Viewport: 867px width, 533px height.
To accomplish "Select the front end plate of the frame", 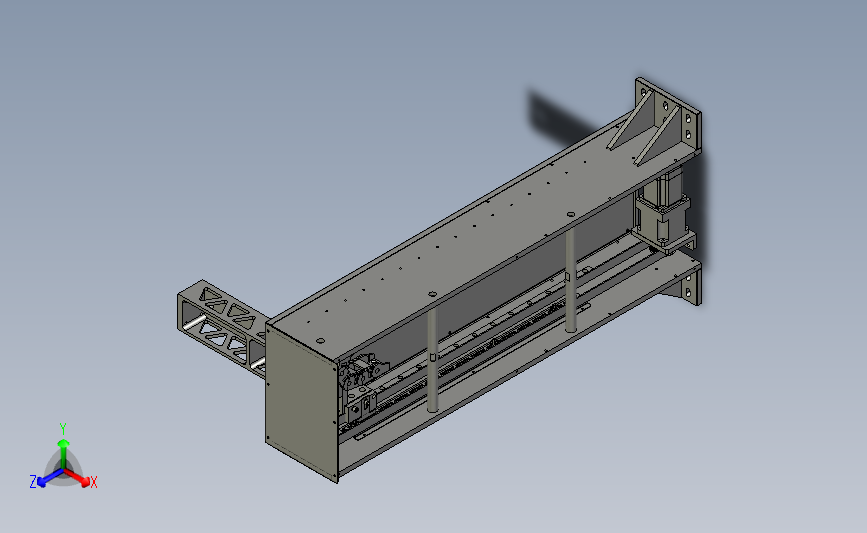I will (x=301, y=404).
